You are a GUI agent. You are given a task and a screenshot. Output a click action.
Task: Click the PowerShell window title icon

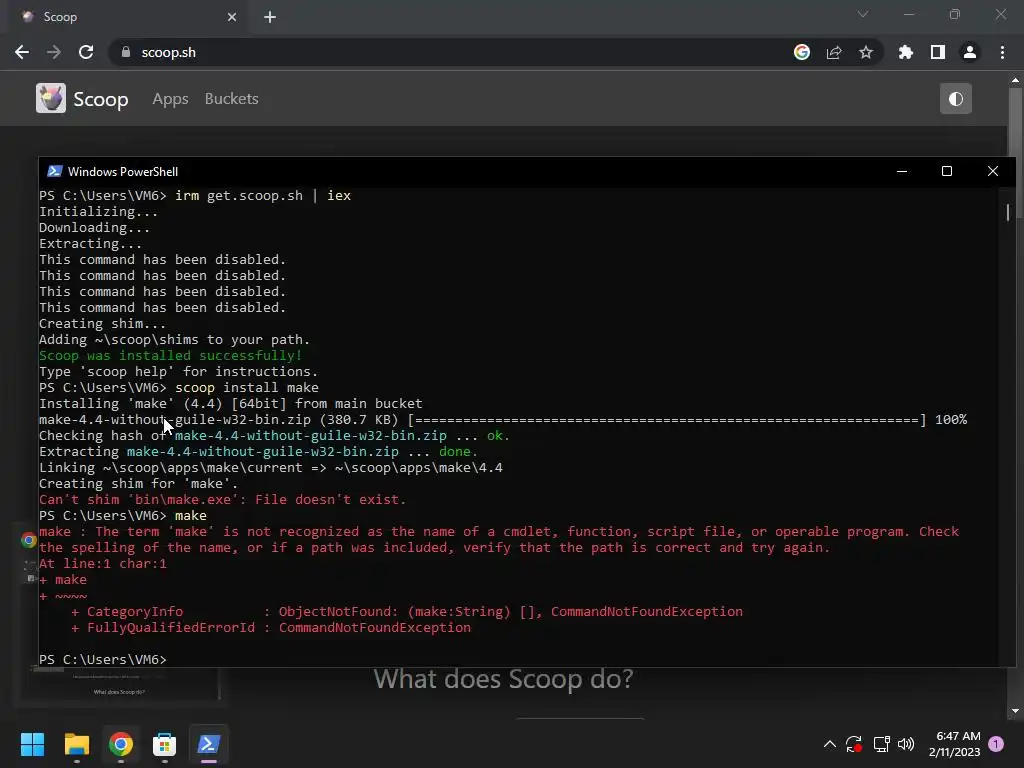click(55, 171)
